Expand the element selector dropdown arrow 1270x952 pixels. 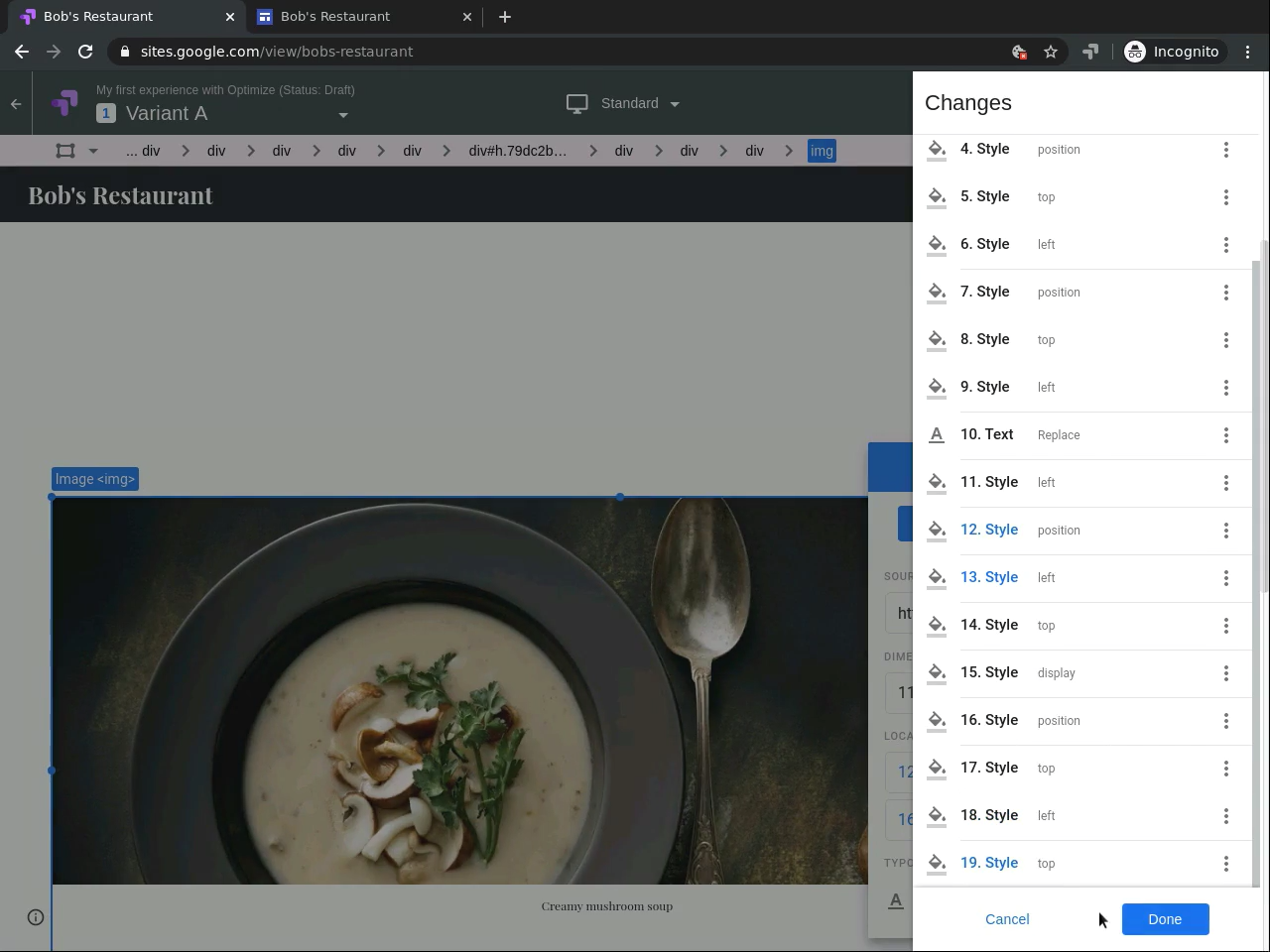coord(93,151)
